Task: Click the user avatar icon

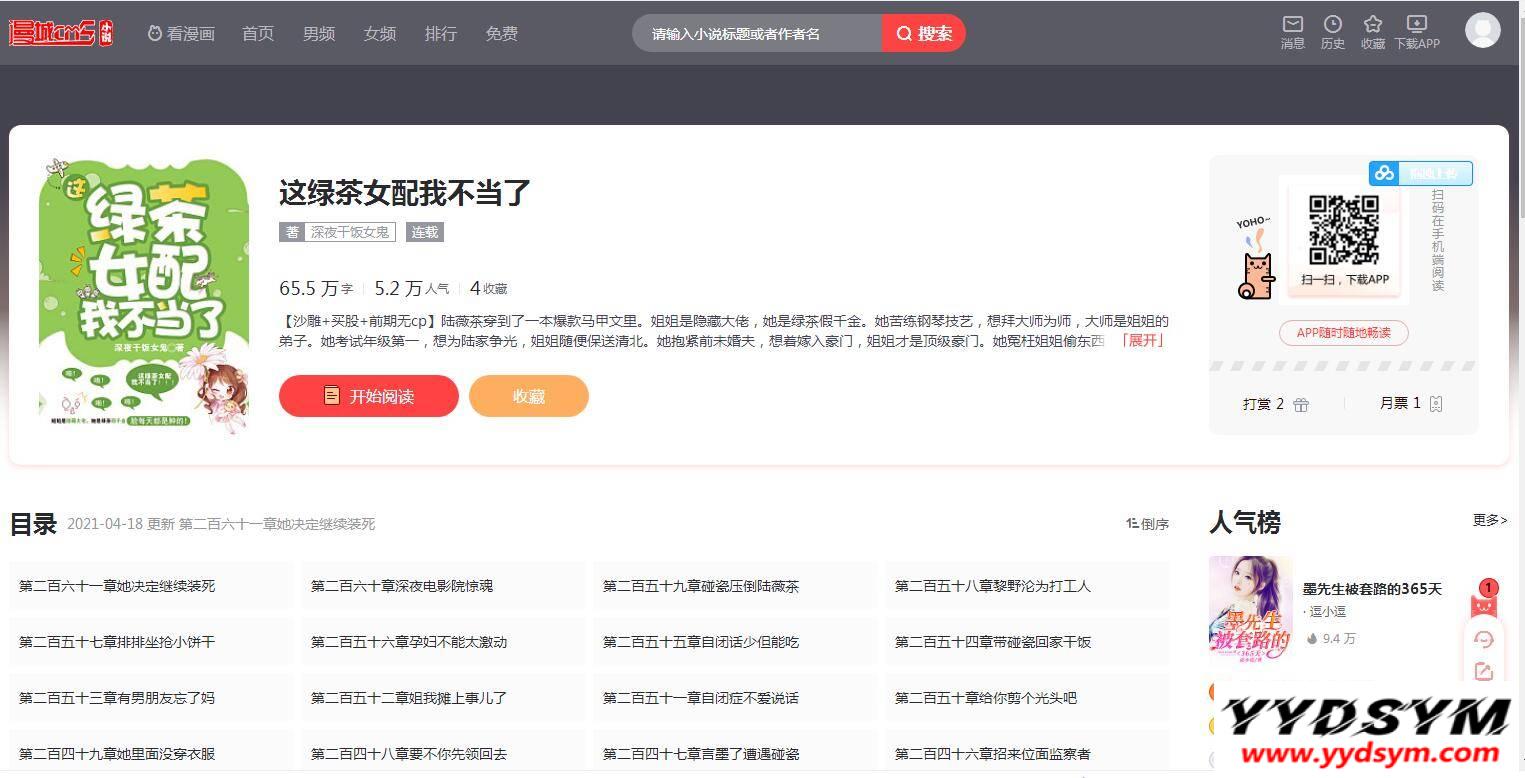Action: [x=1482, y=31]
